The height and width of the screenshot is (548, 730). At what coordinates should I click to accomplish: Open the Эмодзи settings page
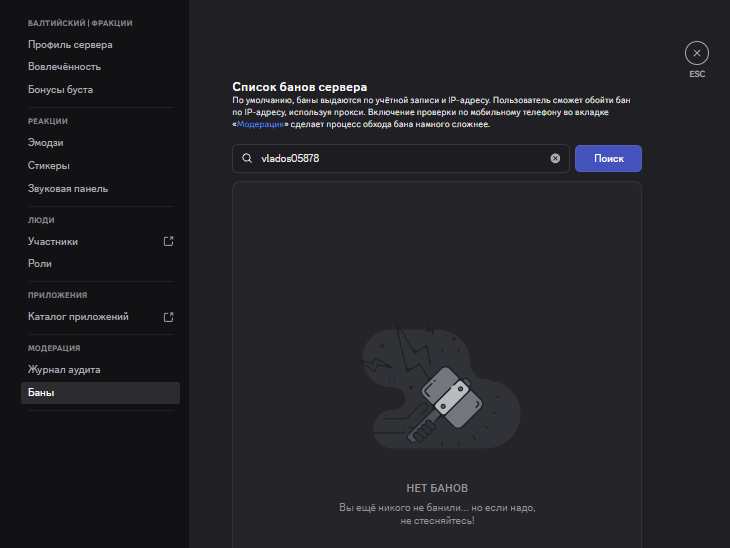(x=45, y=143)
